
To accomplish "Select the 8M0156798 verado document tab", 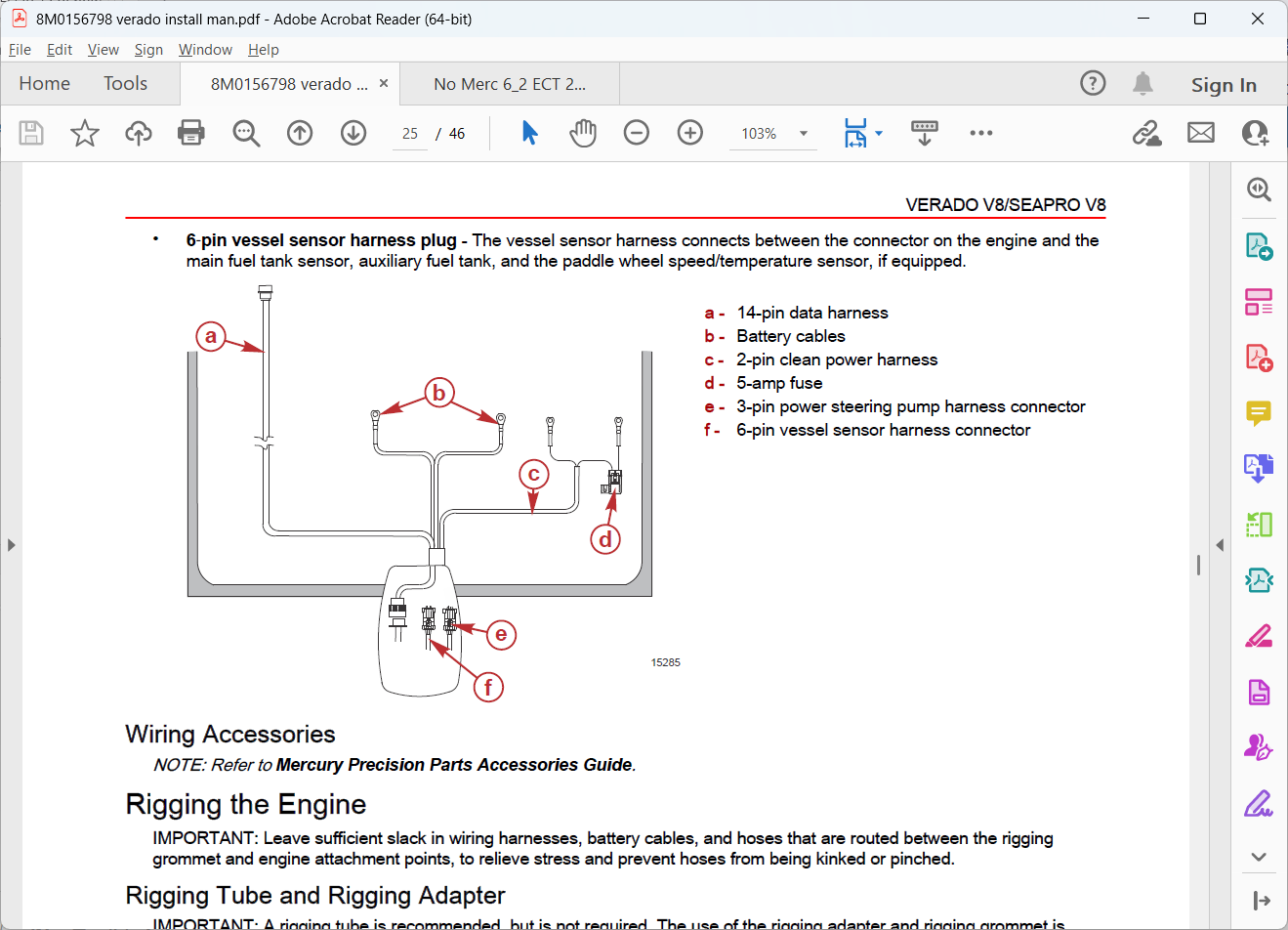I will (289, 84).
